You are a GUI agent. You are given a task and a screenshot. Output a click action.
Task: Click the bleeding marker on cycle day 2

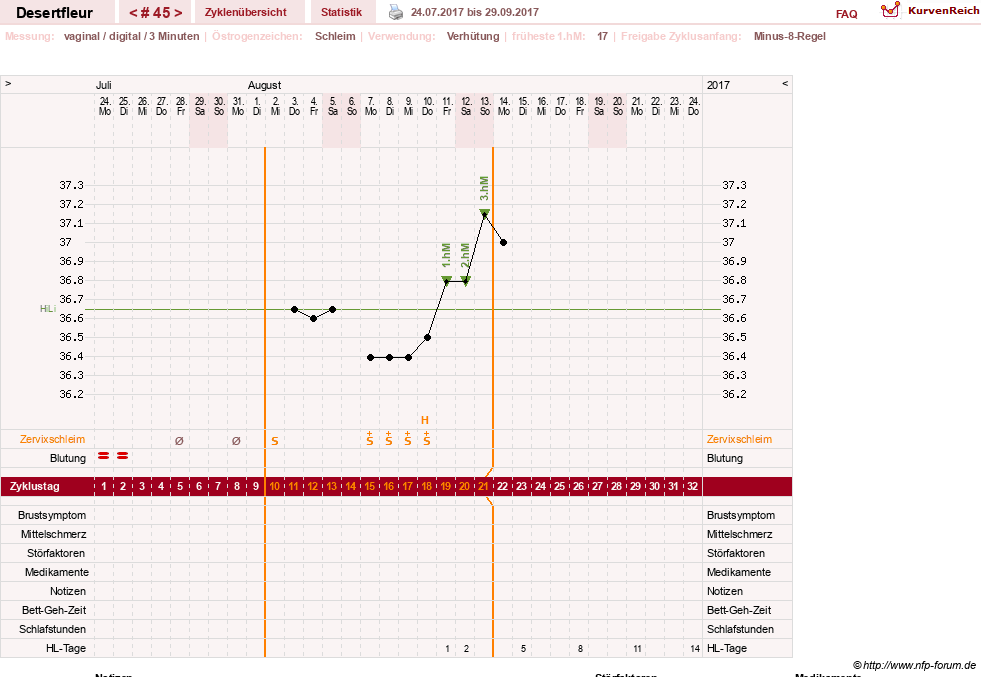(123, 456)
